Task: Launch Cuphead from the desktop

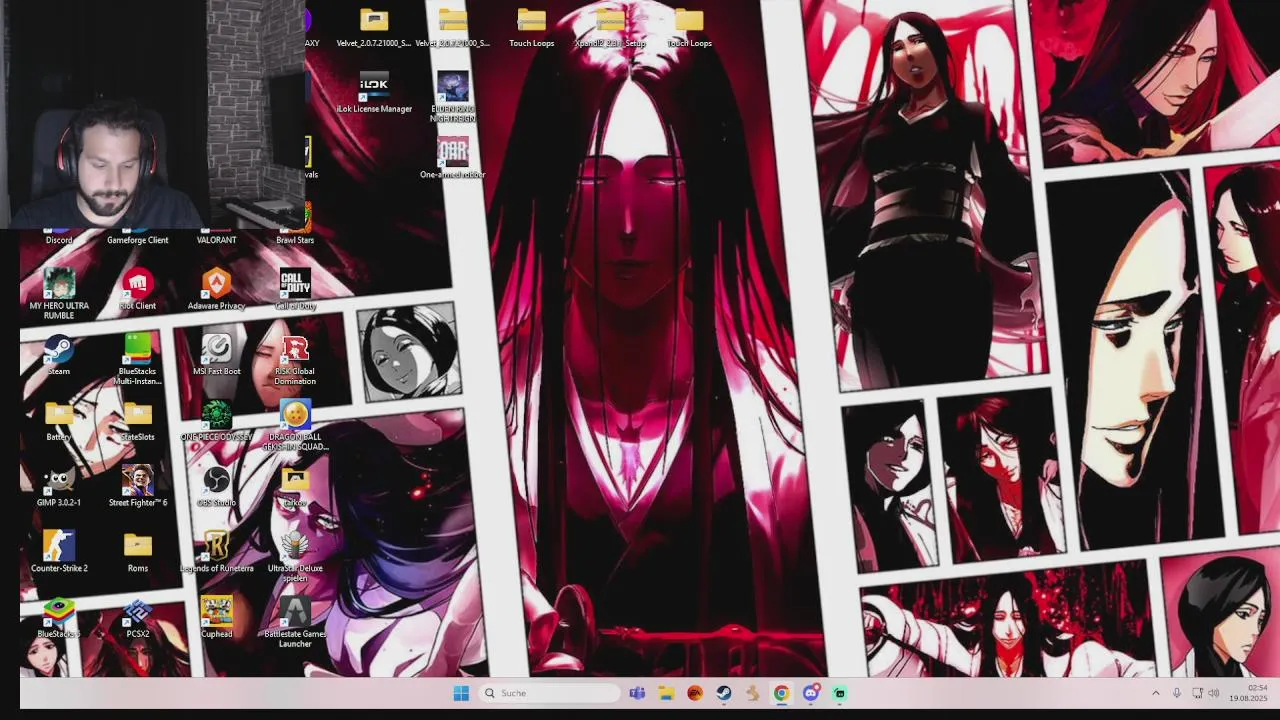Action: (216, 617)
